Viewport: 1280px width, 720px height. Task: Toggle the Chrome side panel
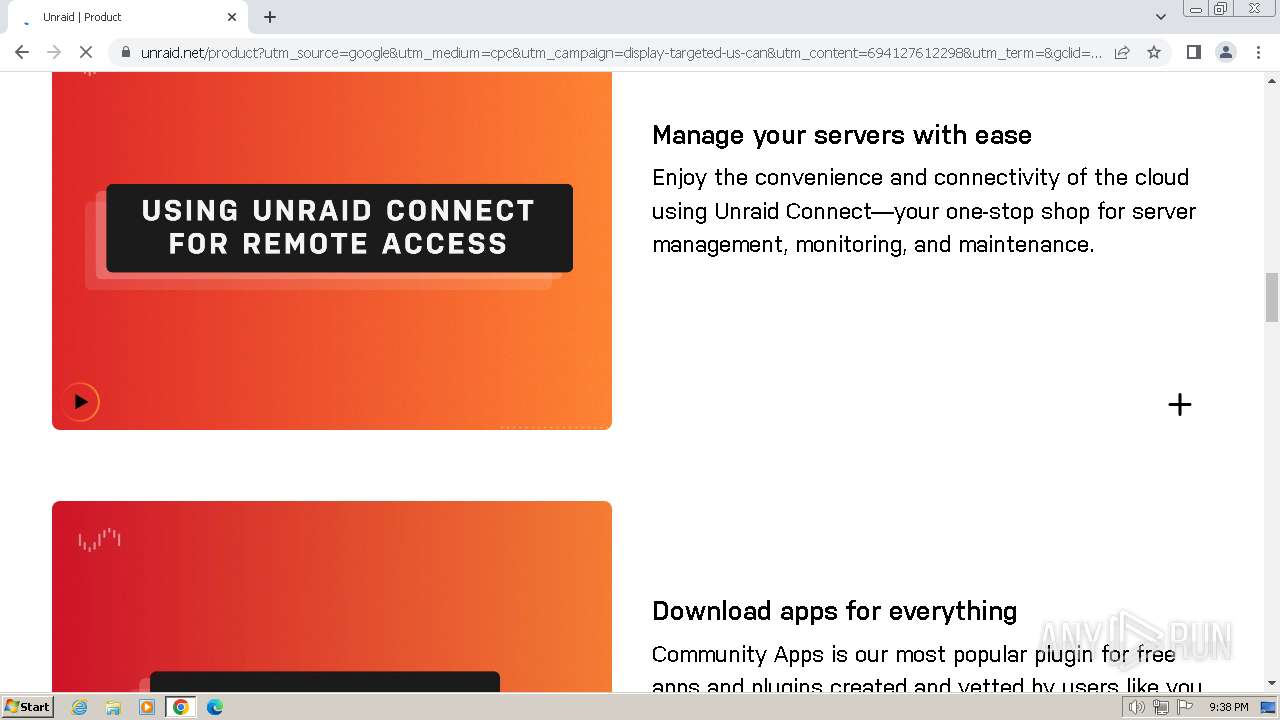(x=1193, y=52)
